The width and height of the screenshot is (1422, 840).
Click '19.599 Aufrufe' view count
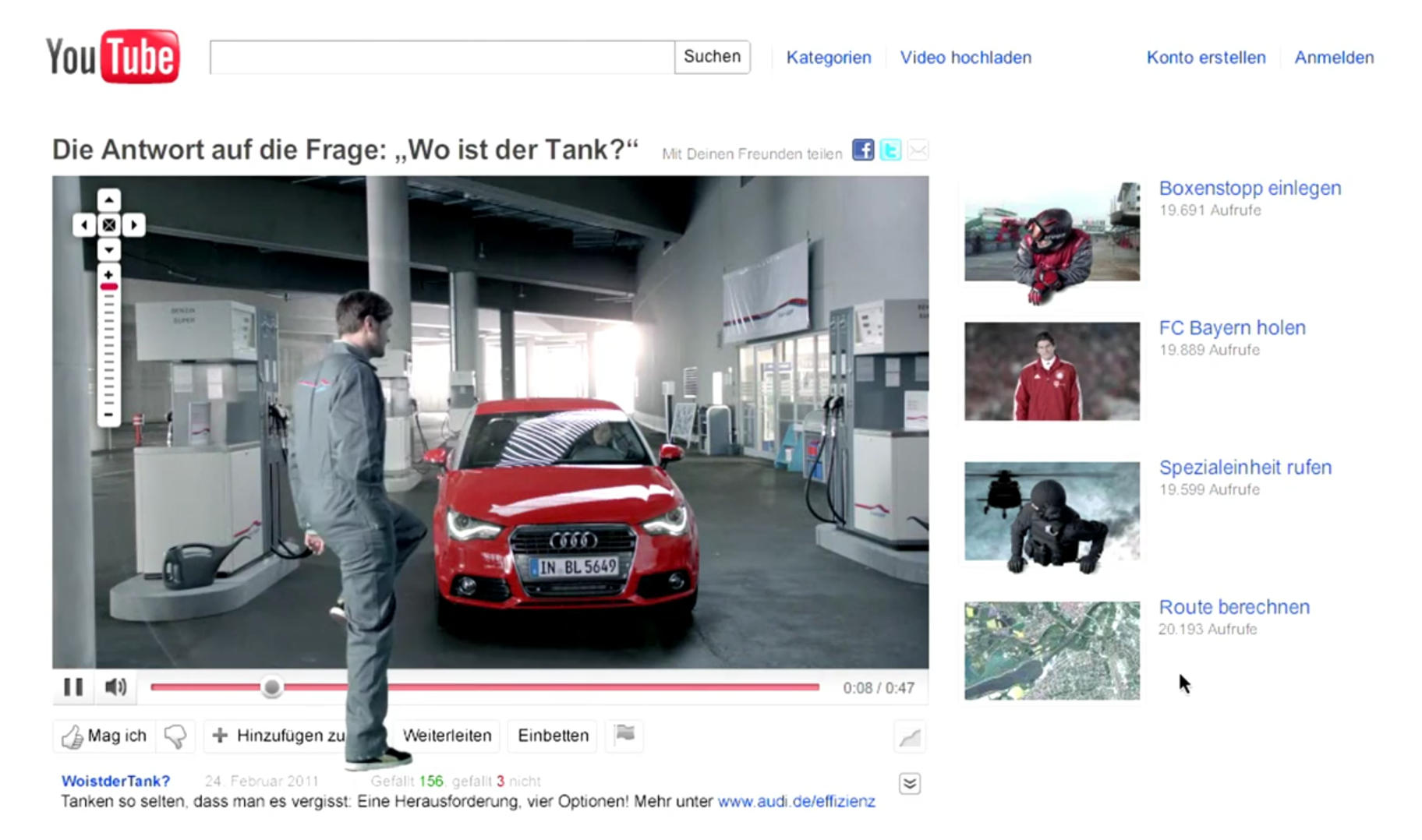(1209, 489)
